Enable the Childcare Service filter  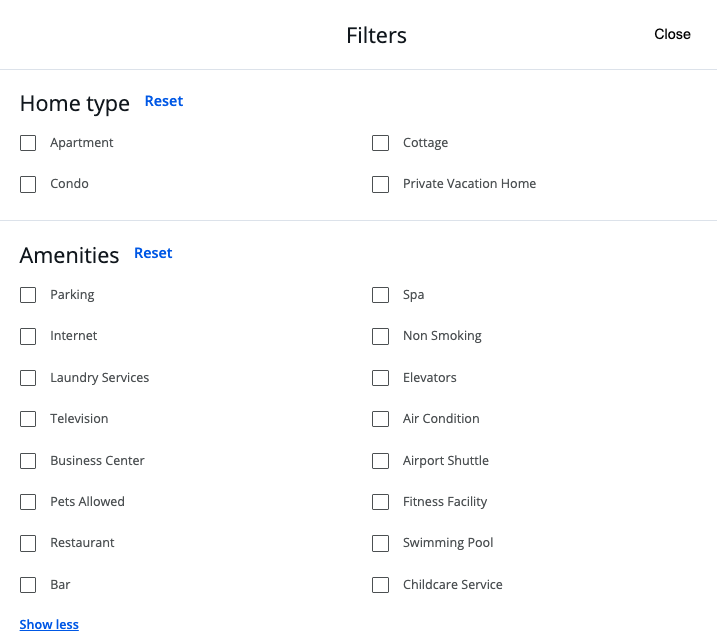point(380,585)
